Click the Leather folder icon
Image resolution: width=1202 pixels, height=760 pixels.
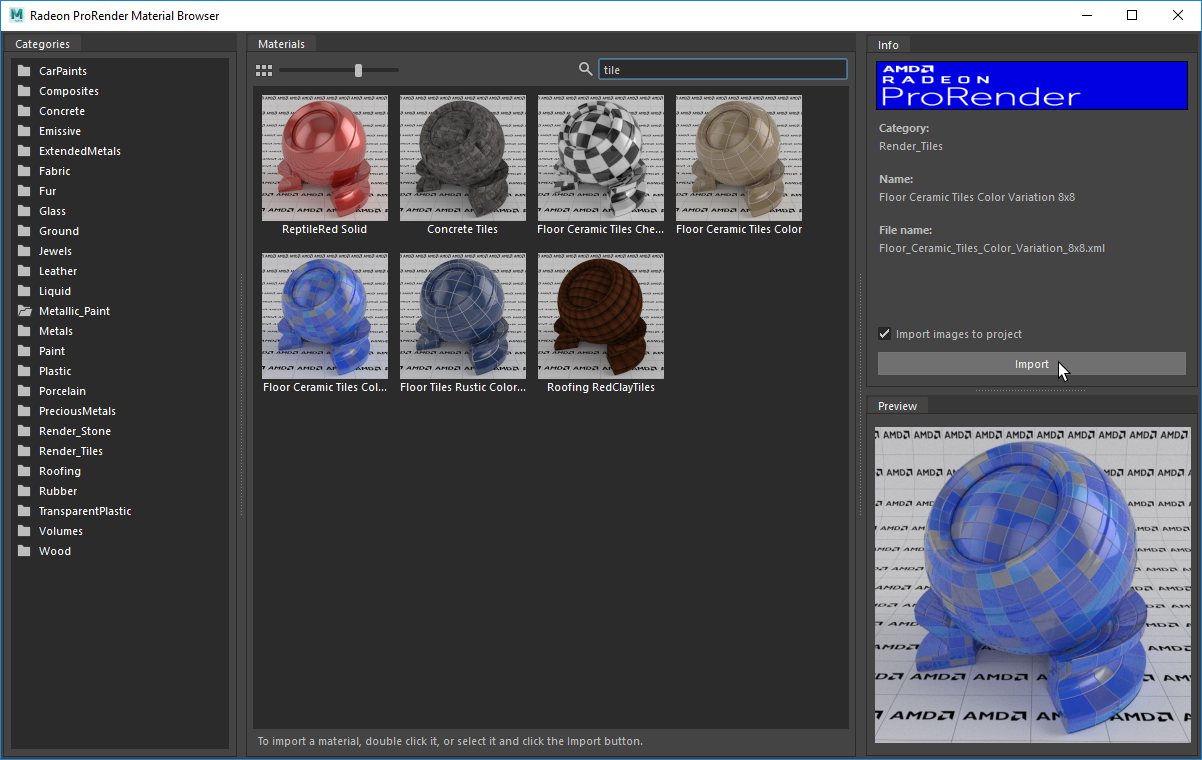(x=24, y=271)
